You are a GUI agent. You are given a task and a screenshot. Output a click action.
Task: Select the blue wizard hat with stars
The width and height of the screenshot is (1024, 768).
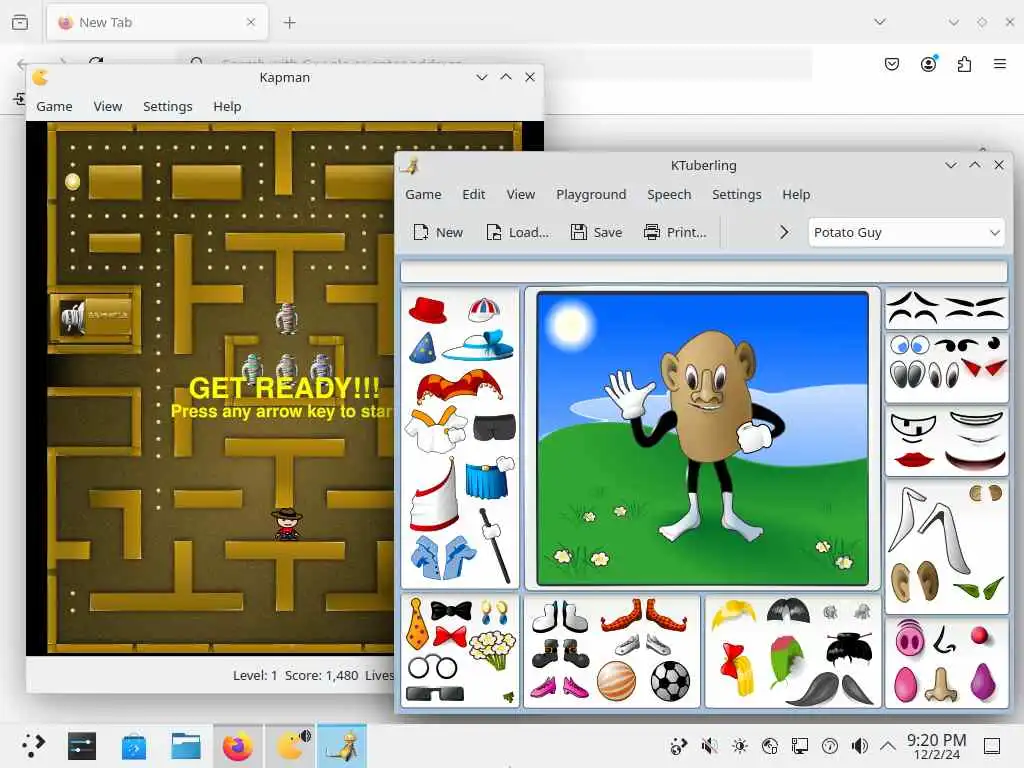(x=423, y=348)
